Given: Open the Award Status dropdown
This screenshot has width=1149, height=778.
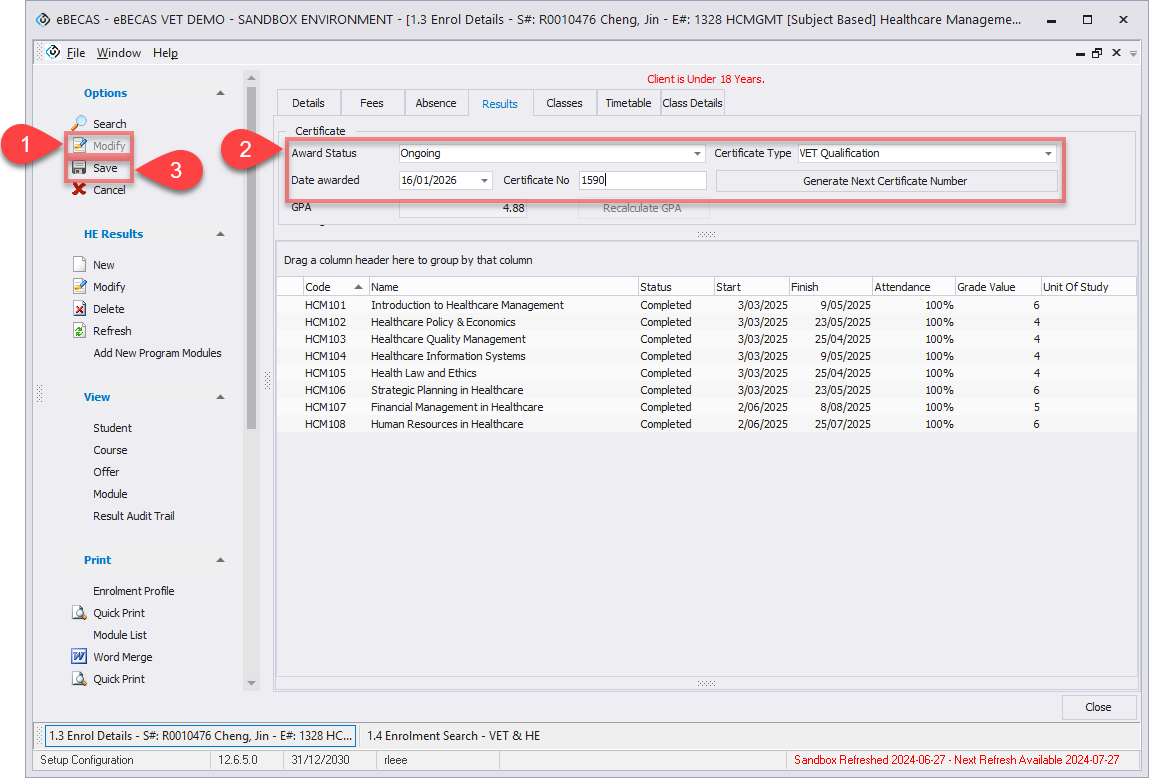Looking at the screenshot, I should pos(697,154).
